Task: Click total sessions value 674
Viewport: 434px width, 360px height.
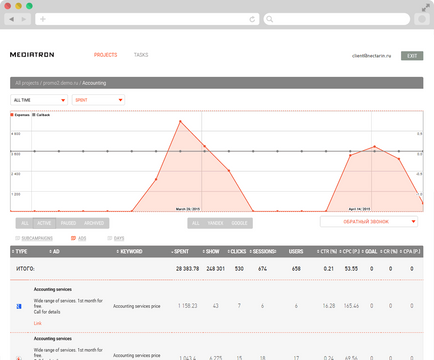Action: 262,269
